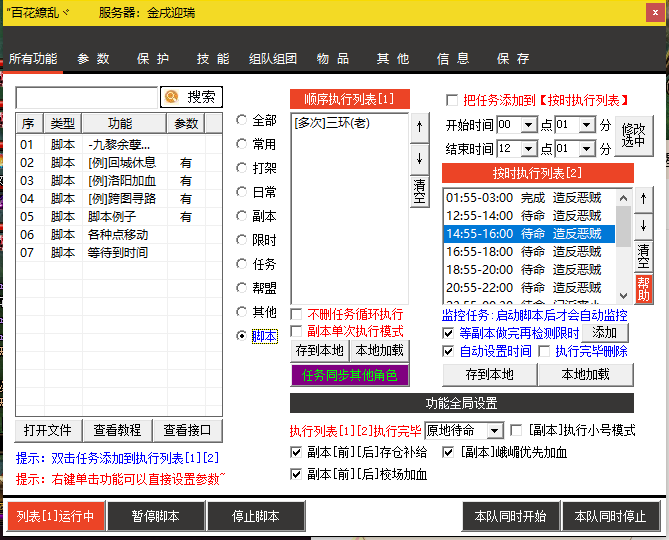Enable 执行完毕删除 checkbox

(544, 351)
